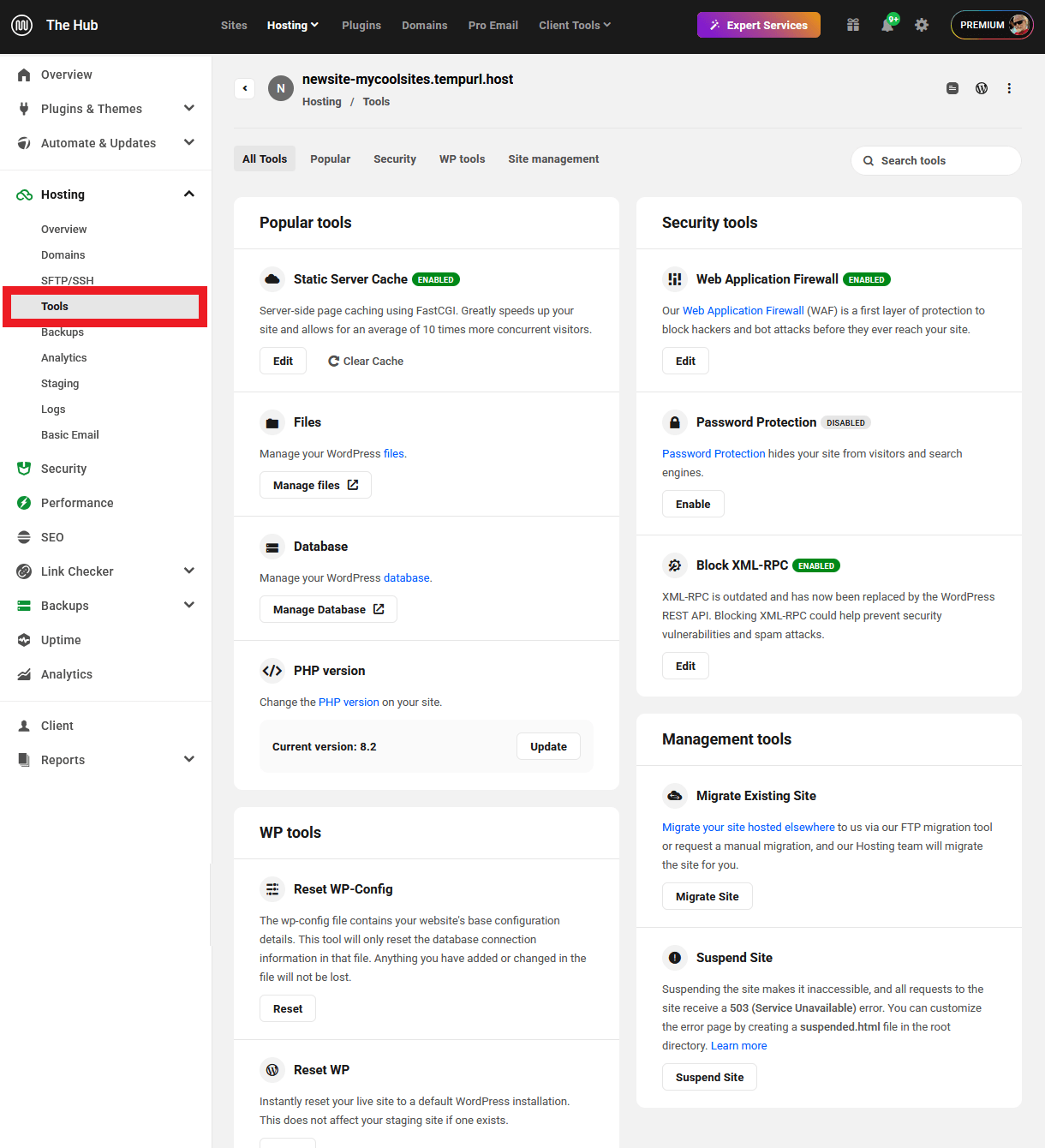Open the three-dot site options menu
This screenshot has width=1045, height=1148.
1009,88
